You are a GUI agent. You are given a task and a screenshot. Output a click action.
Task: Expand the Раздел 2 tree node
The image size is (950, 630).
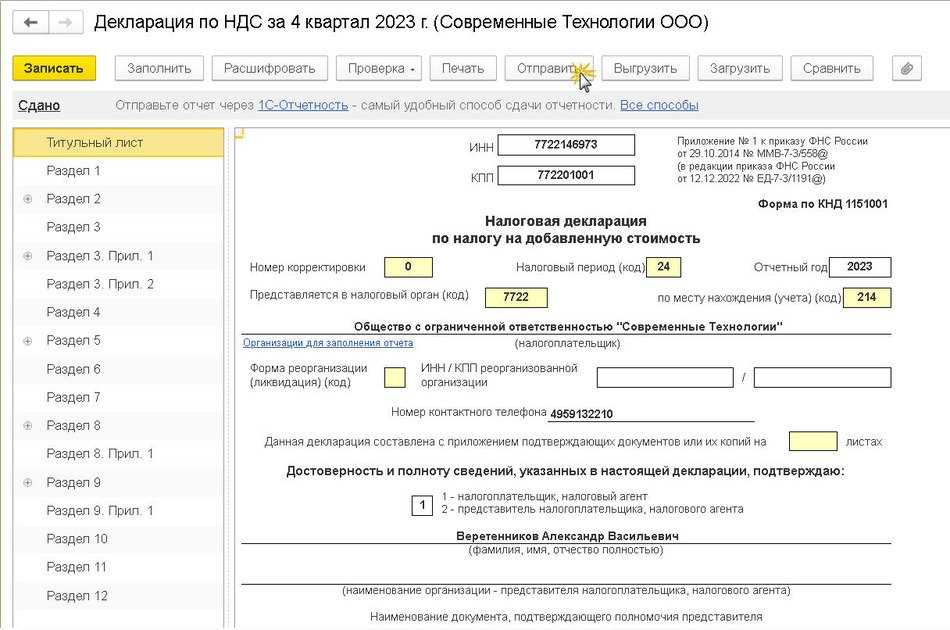click(x=28, y=199)
